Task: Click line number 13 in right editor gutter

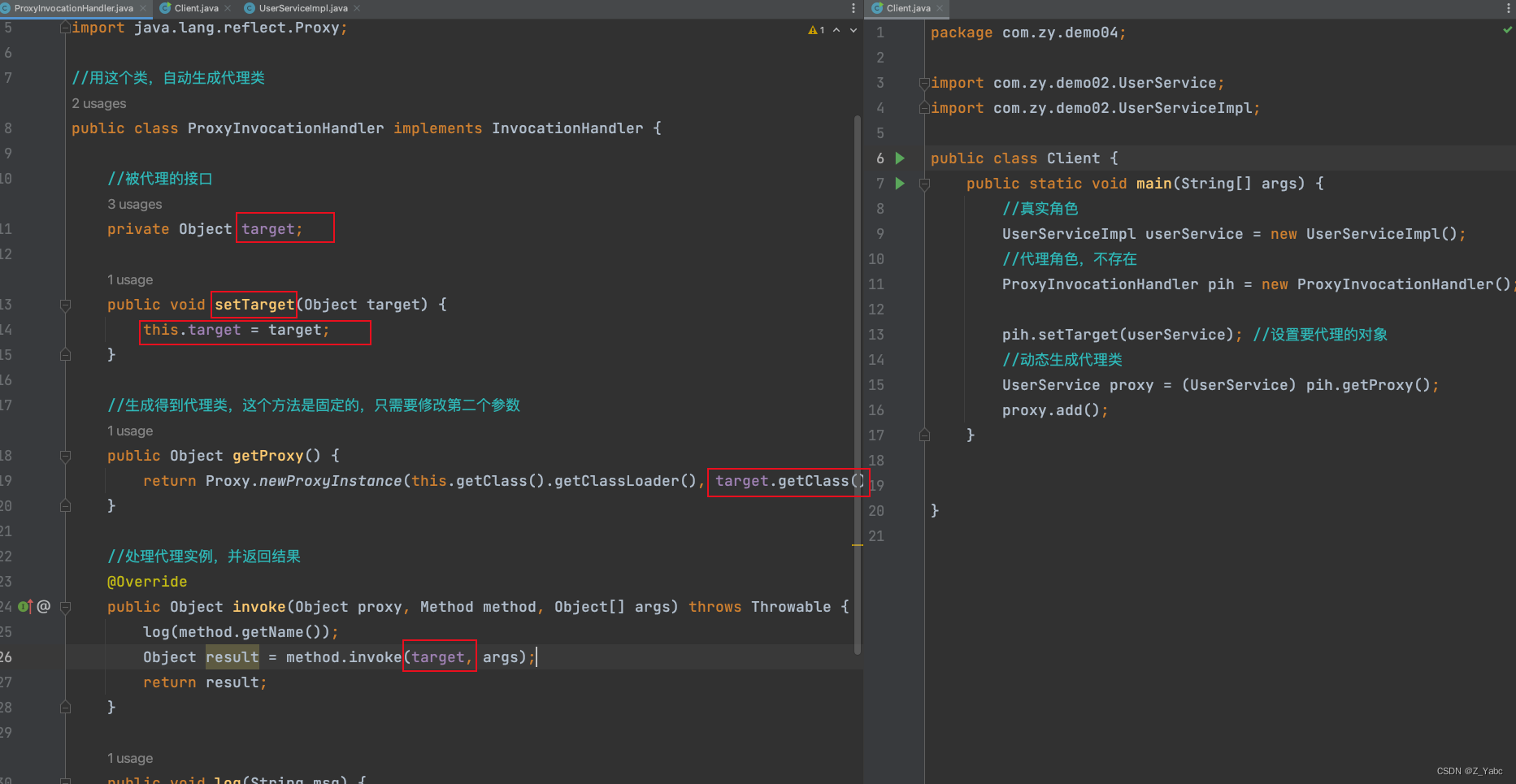Action: pyautogui.click(x=875, y=335)
